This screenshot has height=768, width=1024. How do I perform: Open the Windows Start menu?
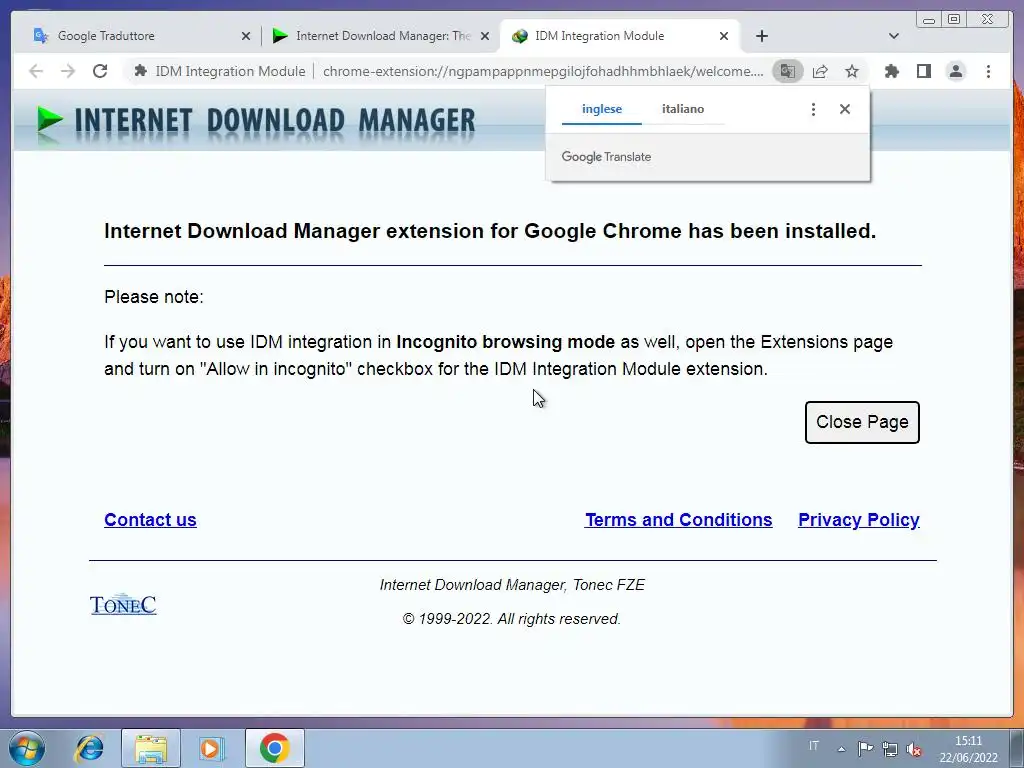coord(27,748)
